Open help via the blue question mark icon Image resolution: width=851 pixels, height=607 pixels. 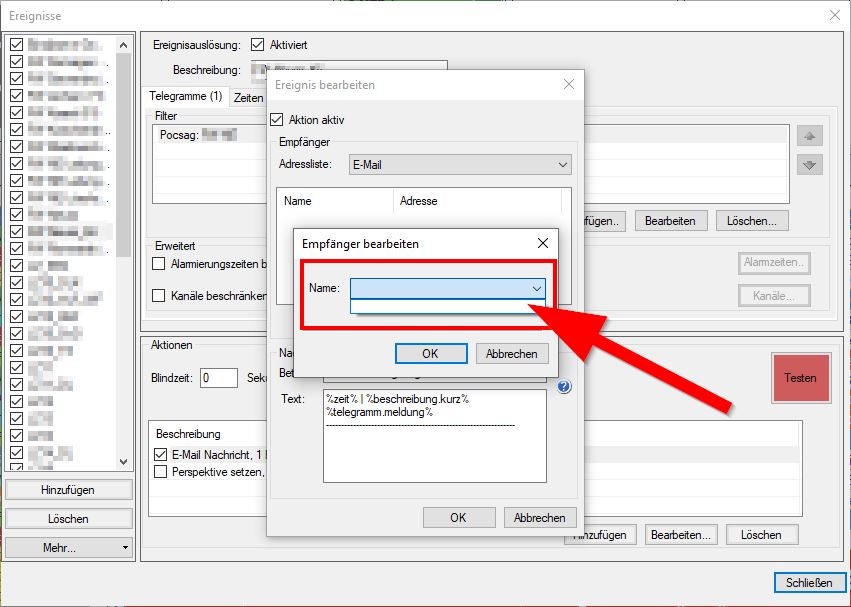coord(563,387)
